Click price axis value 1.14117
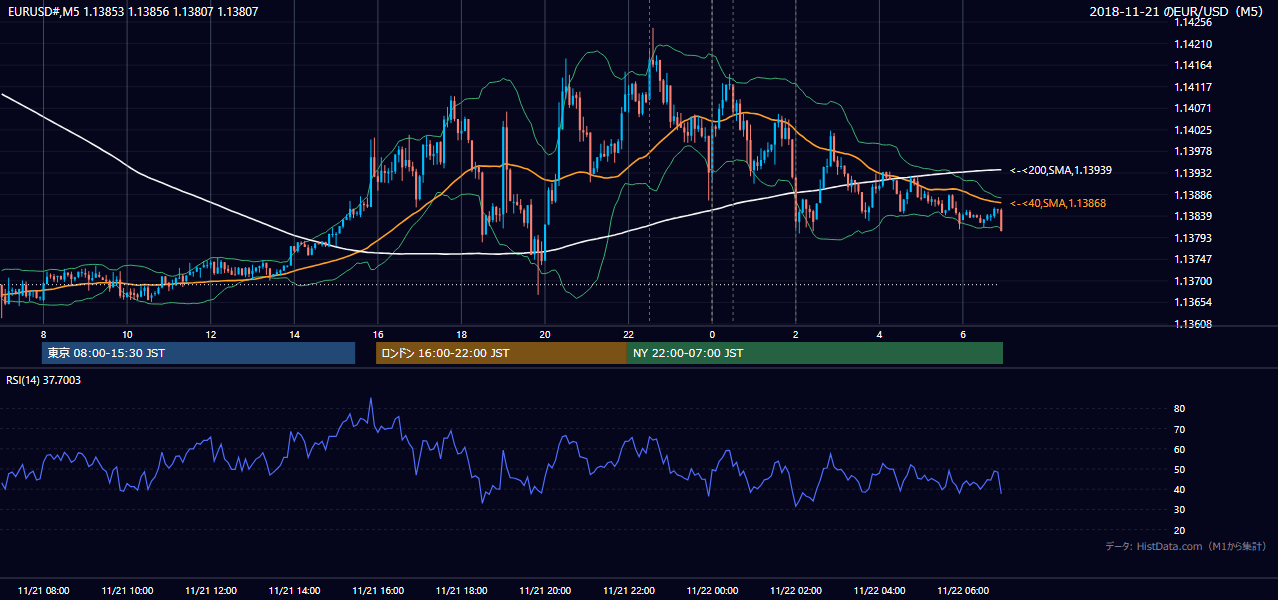1278x600 pixels. [1193, 87]
